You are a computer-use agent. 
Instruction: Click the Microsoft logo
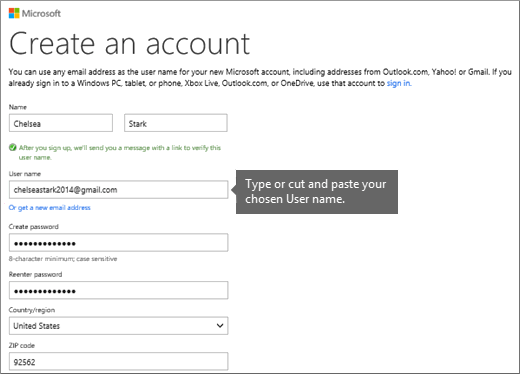[x=35, y=13]
